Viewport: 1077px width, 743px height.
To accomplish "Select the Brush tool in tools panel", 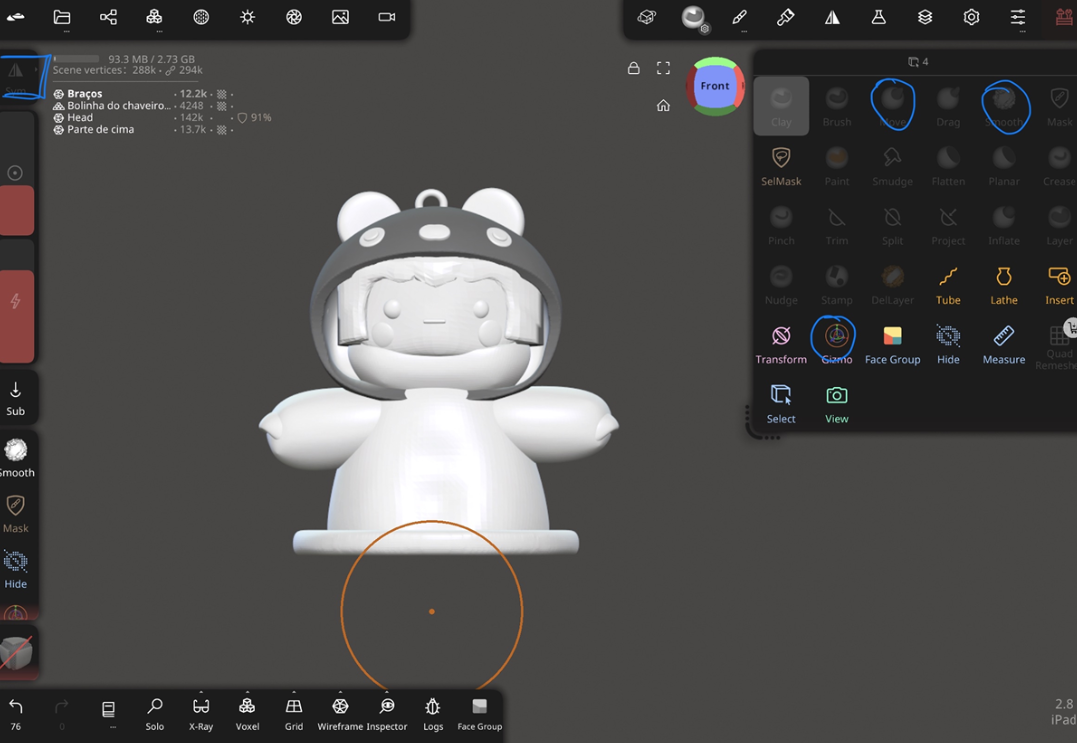I will point(837,106).
